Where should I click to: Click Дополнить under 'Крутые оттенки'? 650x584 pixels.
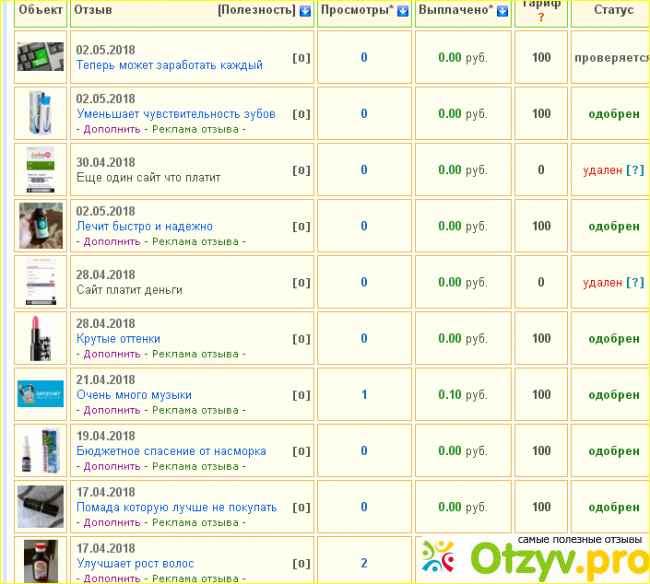[x=112, y=354]
